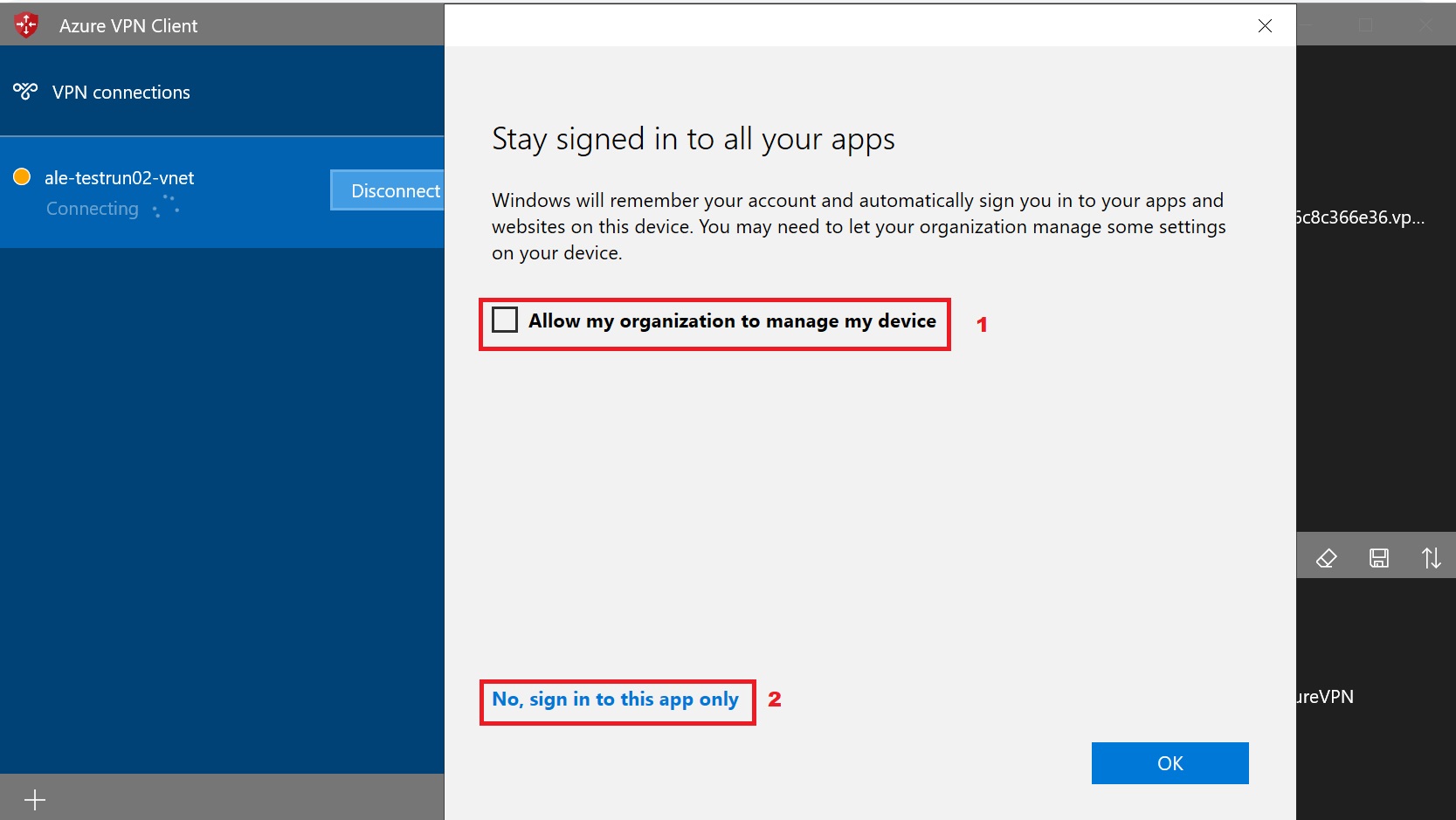
Task: Click the orange connection status indicator
Action: click(22, 177)
